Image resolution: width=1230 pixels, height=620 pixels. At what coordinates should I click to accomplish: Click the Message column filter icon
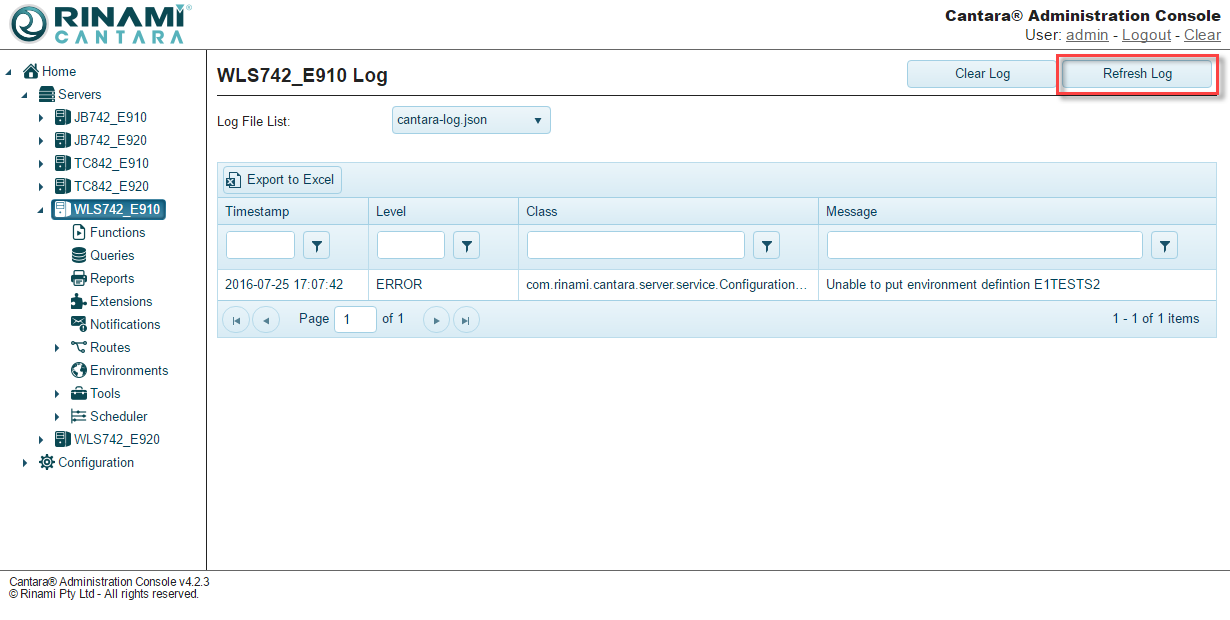point(1164,245)
